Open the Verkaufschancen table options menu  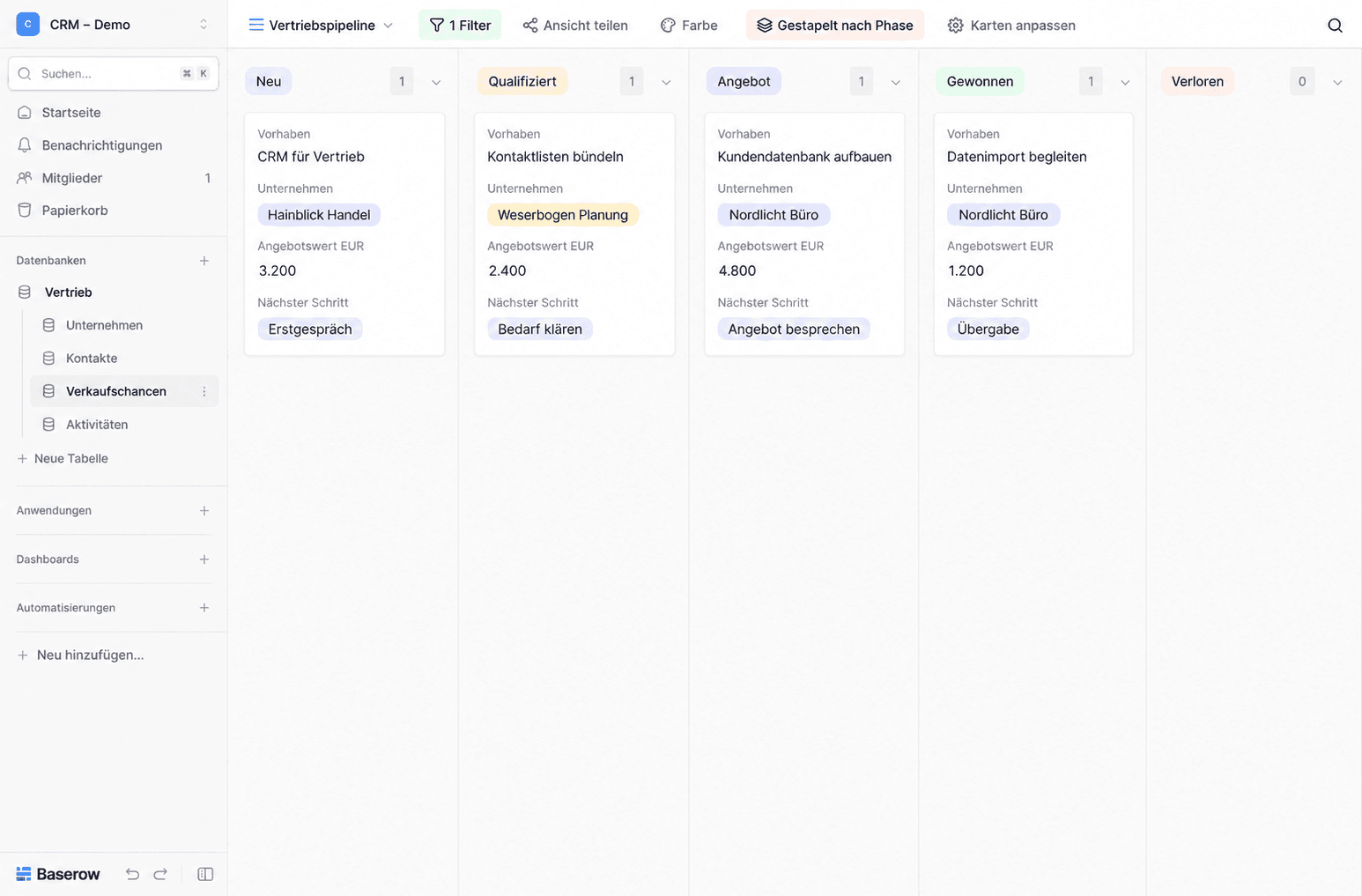pos(204,391)
